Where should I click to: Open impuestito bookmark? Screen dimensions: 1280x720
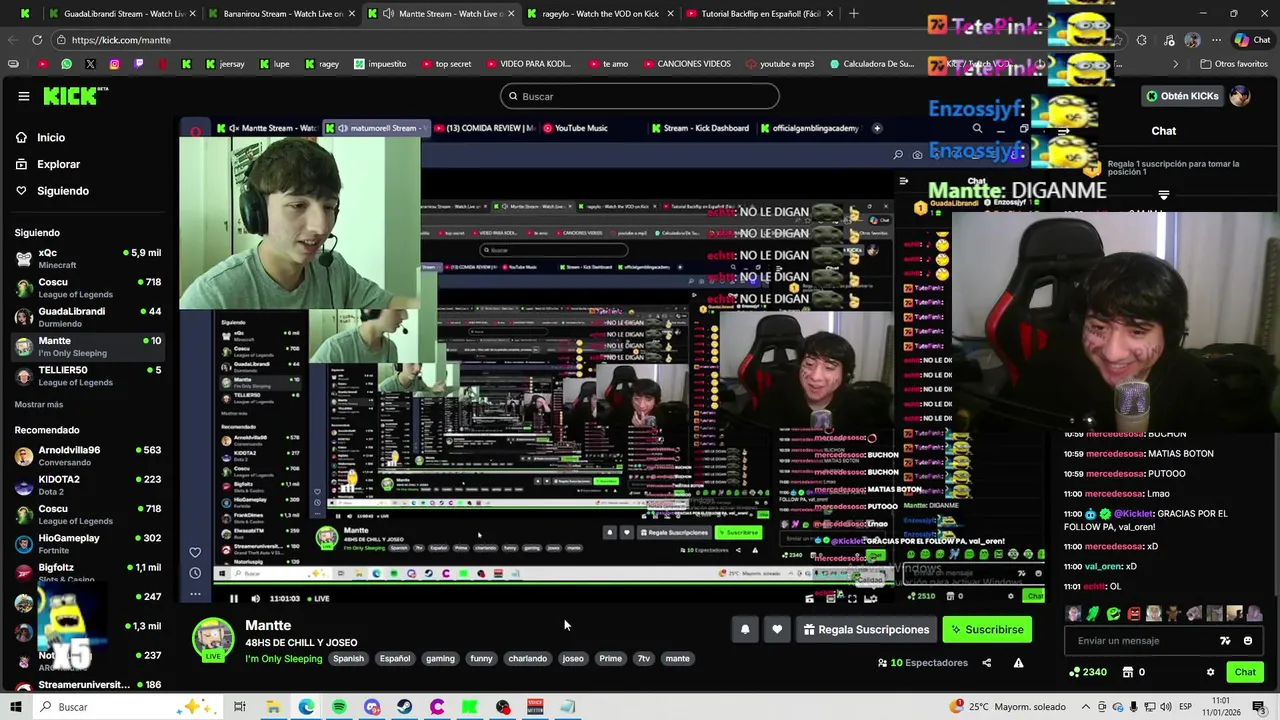(380, 64)
